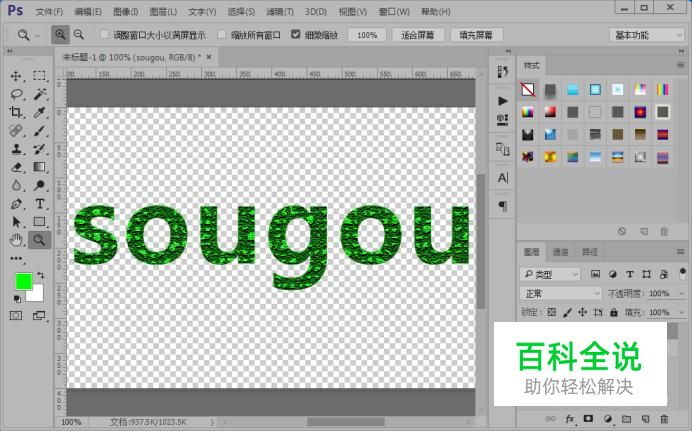Image resolution: width=692 pixels, height=431 pixels.
Task: Click the zoom out mode icon in options bar
Action: 79,34
